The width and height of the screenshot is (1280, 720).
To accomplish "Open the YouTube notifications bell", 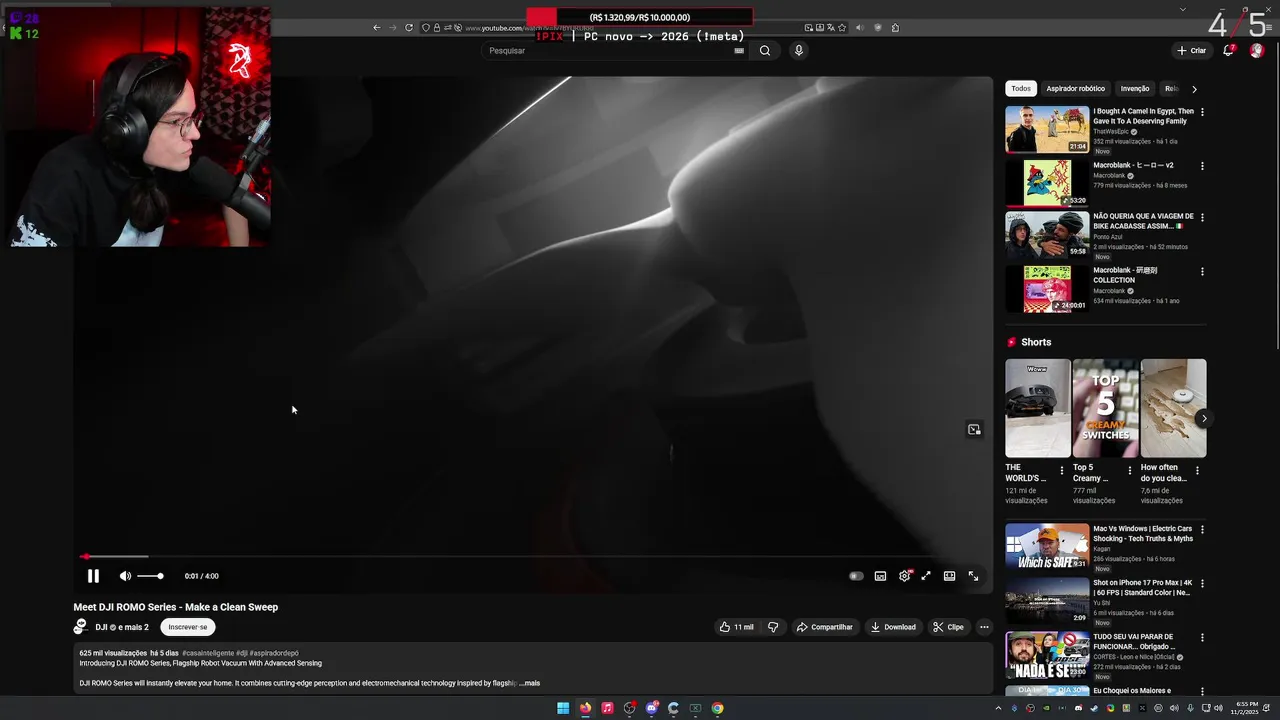I will tap(1229, 51).
